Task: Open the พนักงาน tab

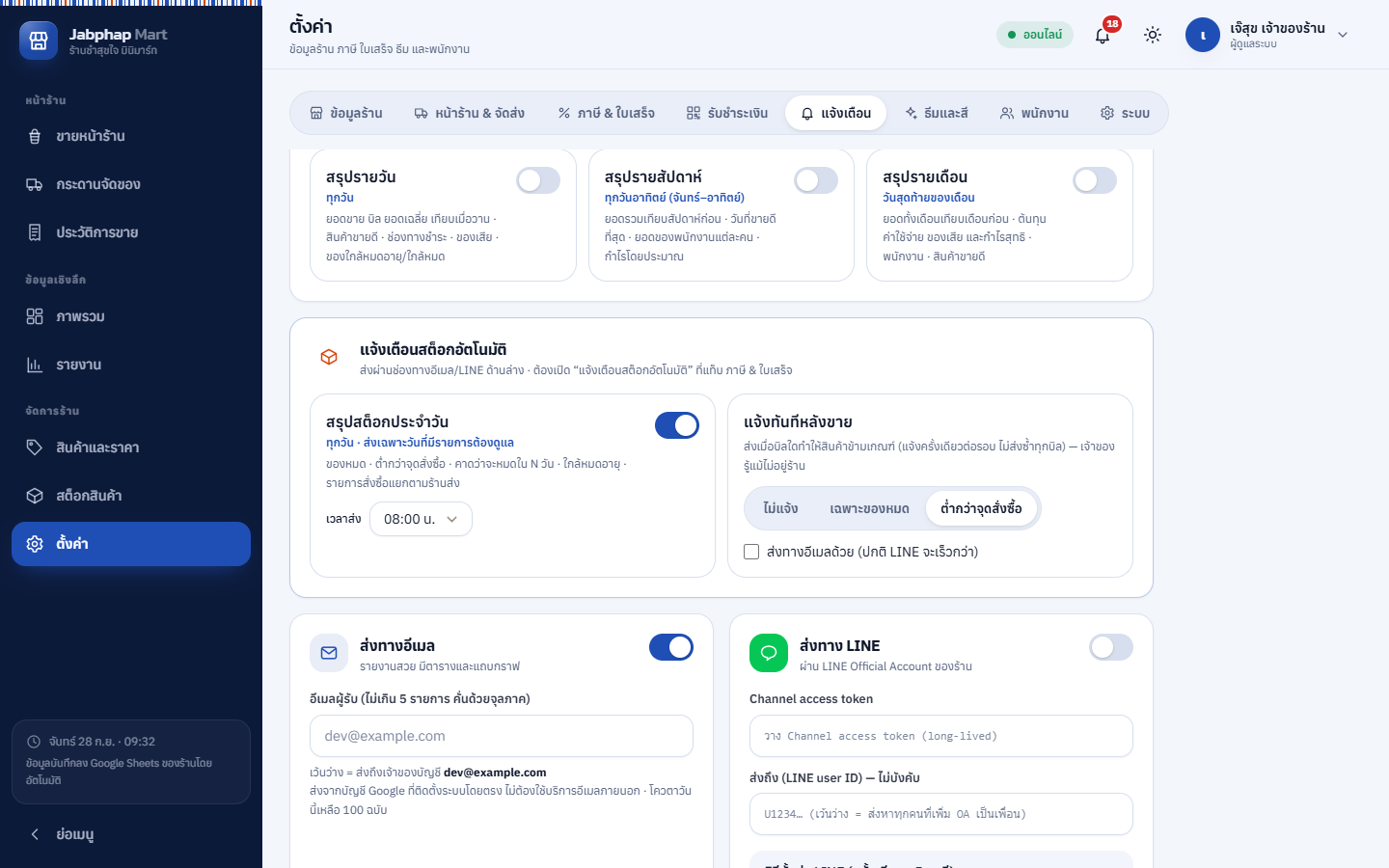Action: pyautogui.click(x=1034, y=113)
